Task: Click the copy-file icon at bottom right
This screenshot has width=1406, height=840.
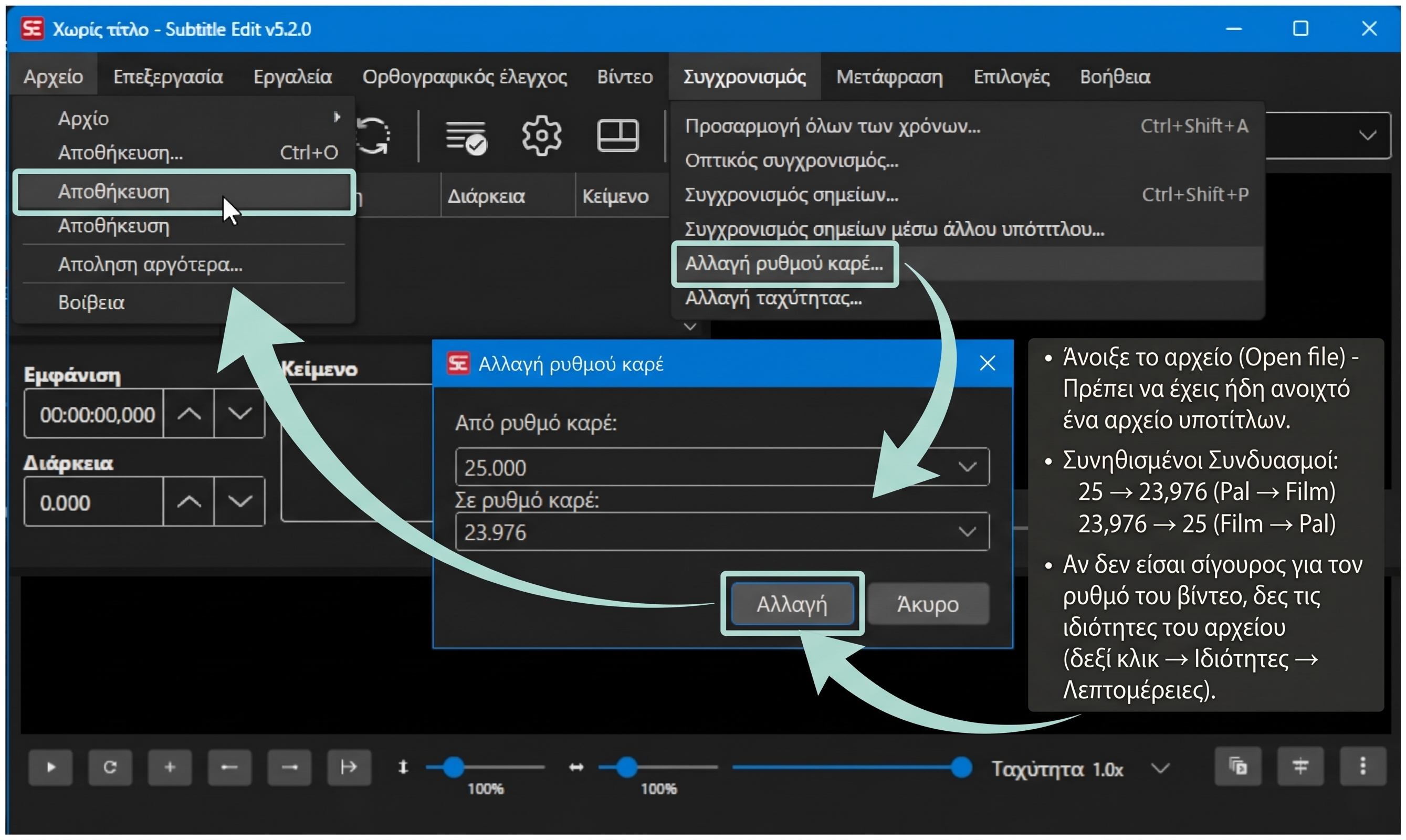Action: click(x=1238, y=766)
